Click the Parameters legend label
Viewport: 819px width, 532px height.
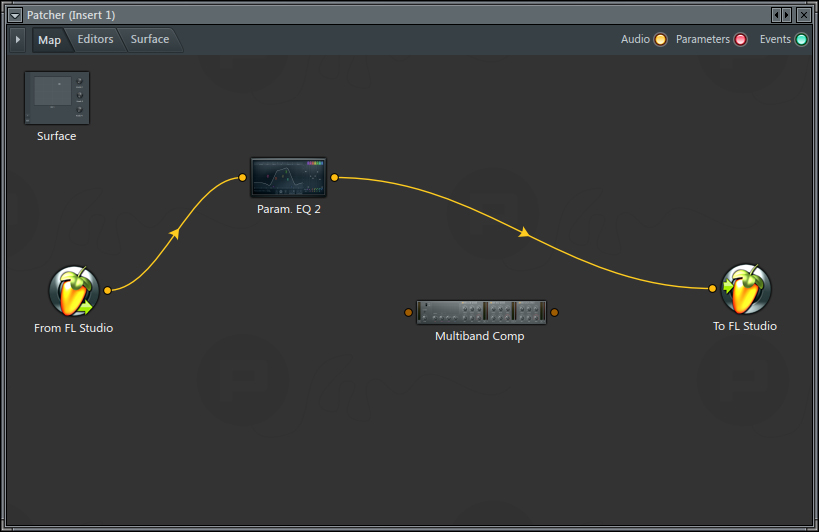click(x=703, y=39)
